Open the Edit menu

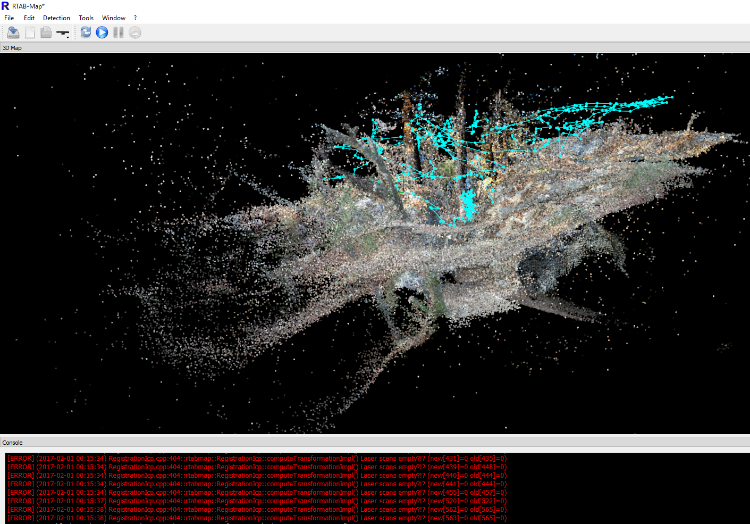point(29,18)
